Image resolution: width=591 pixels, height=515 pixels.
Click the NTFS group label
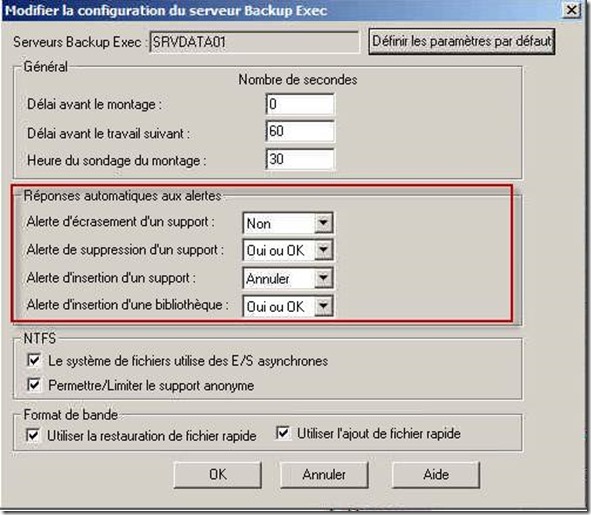coord(40,338)
